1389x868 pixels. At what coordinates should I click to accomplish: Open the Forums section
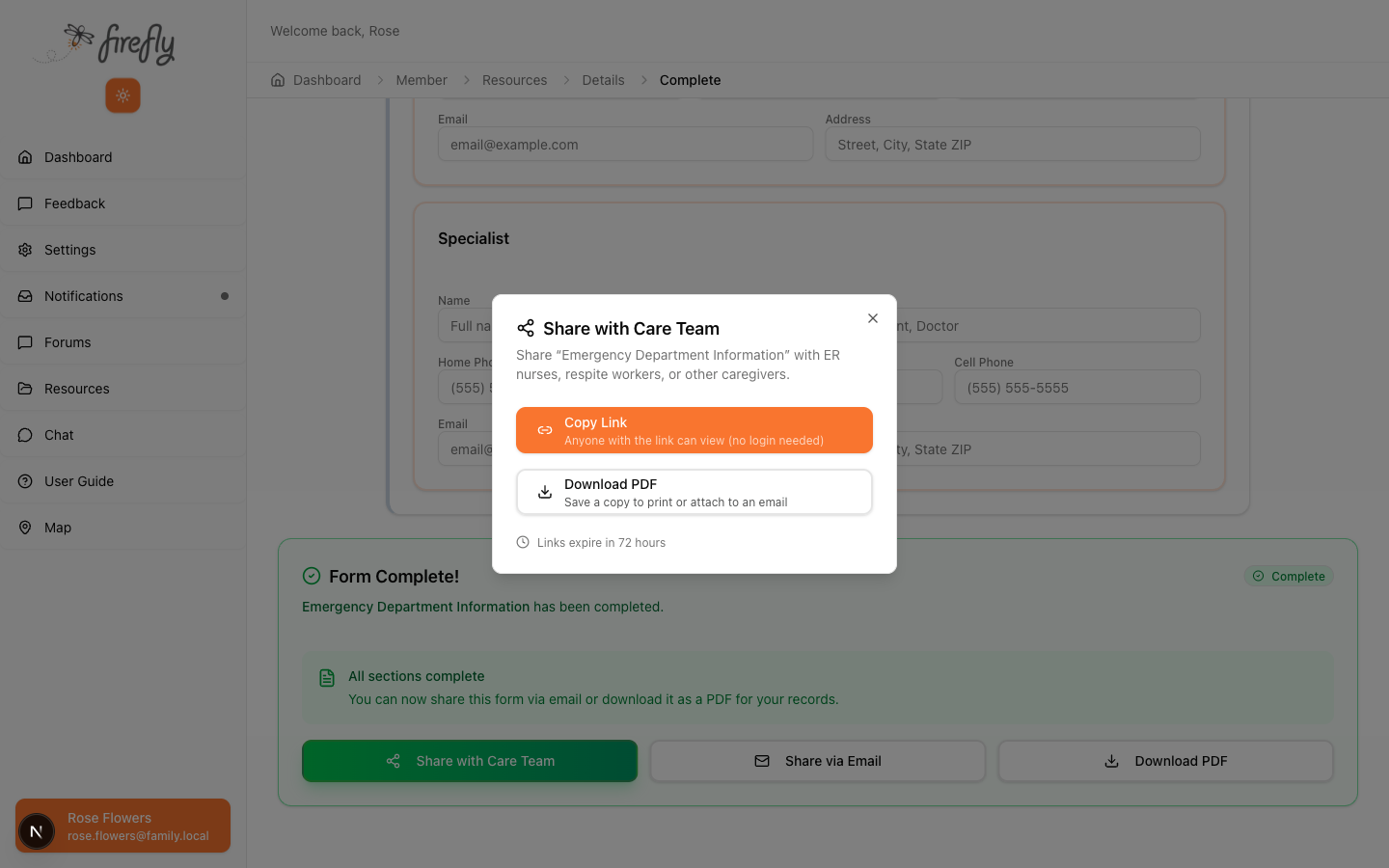67,342
